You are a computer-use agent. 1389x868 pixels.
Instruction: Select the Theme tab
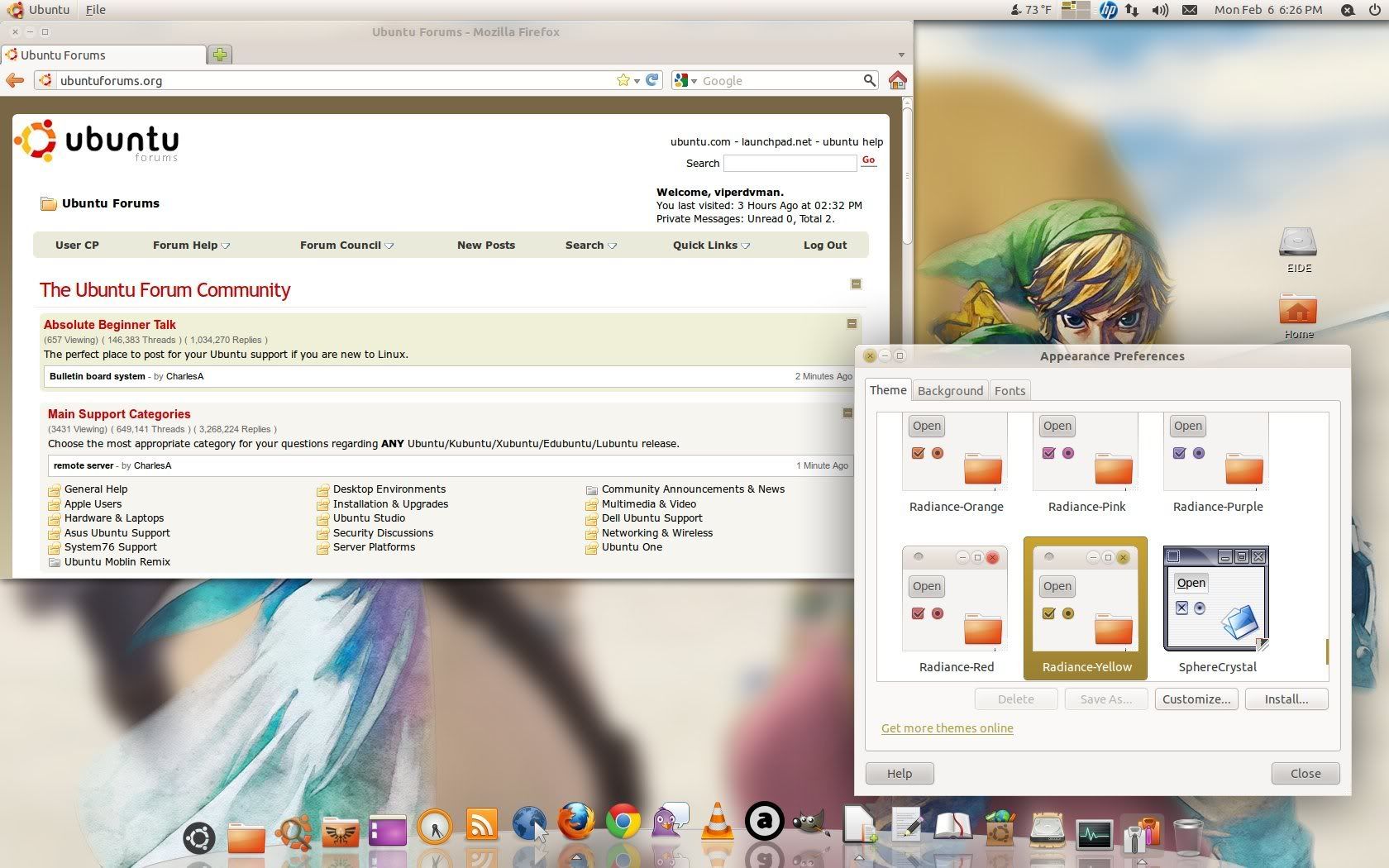[x=888, y=389]
